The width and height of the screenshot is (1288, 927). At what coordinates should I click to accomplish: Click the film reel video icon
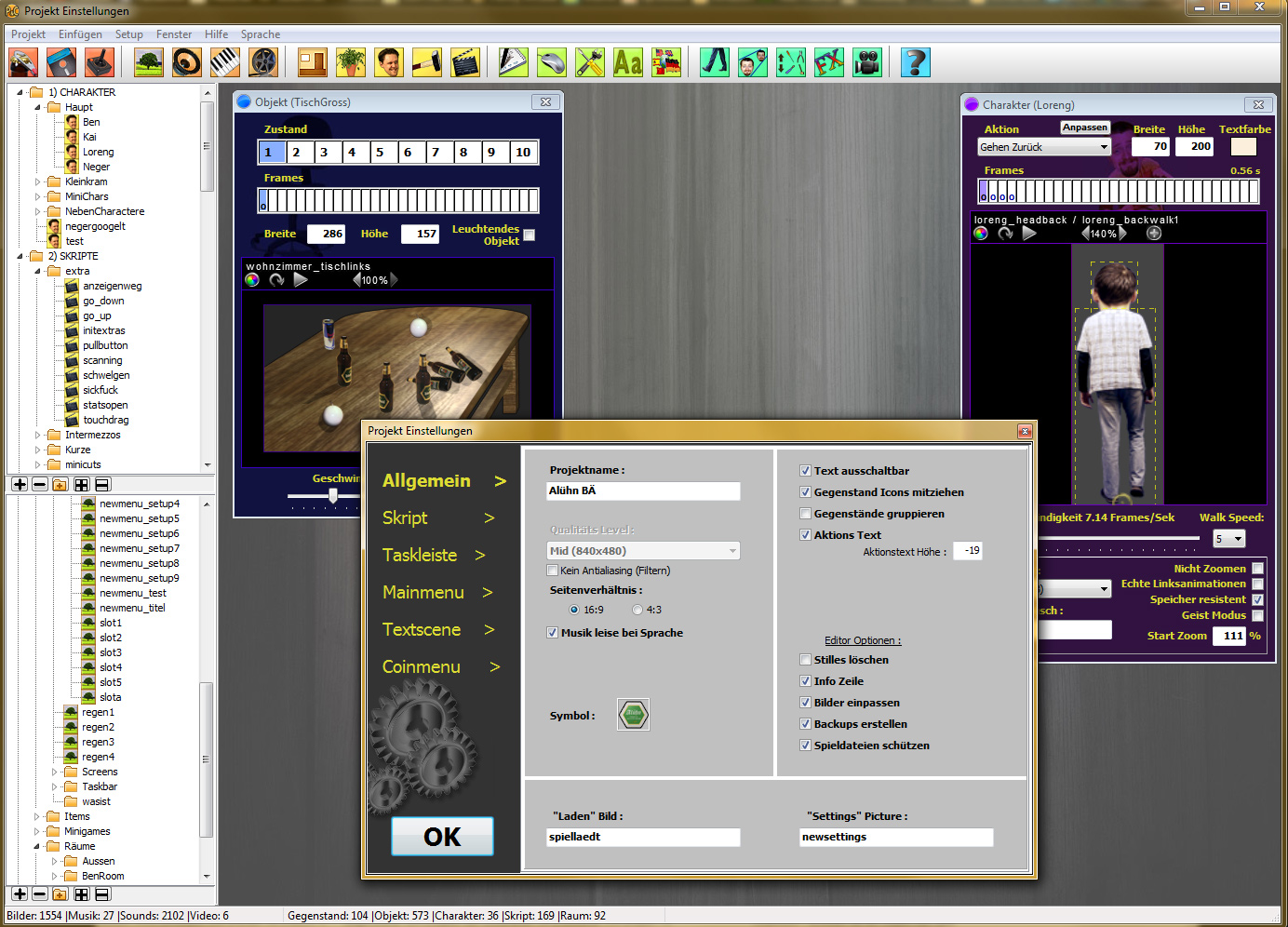[x=263, y=62]
